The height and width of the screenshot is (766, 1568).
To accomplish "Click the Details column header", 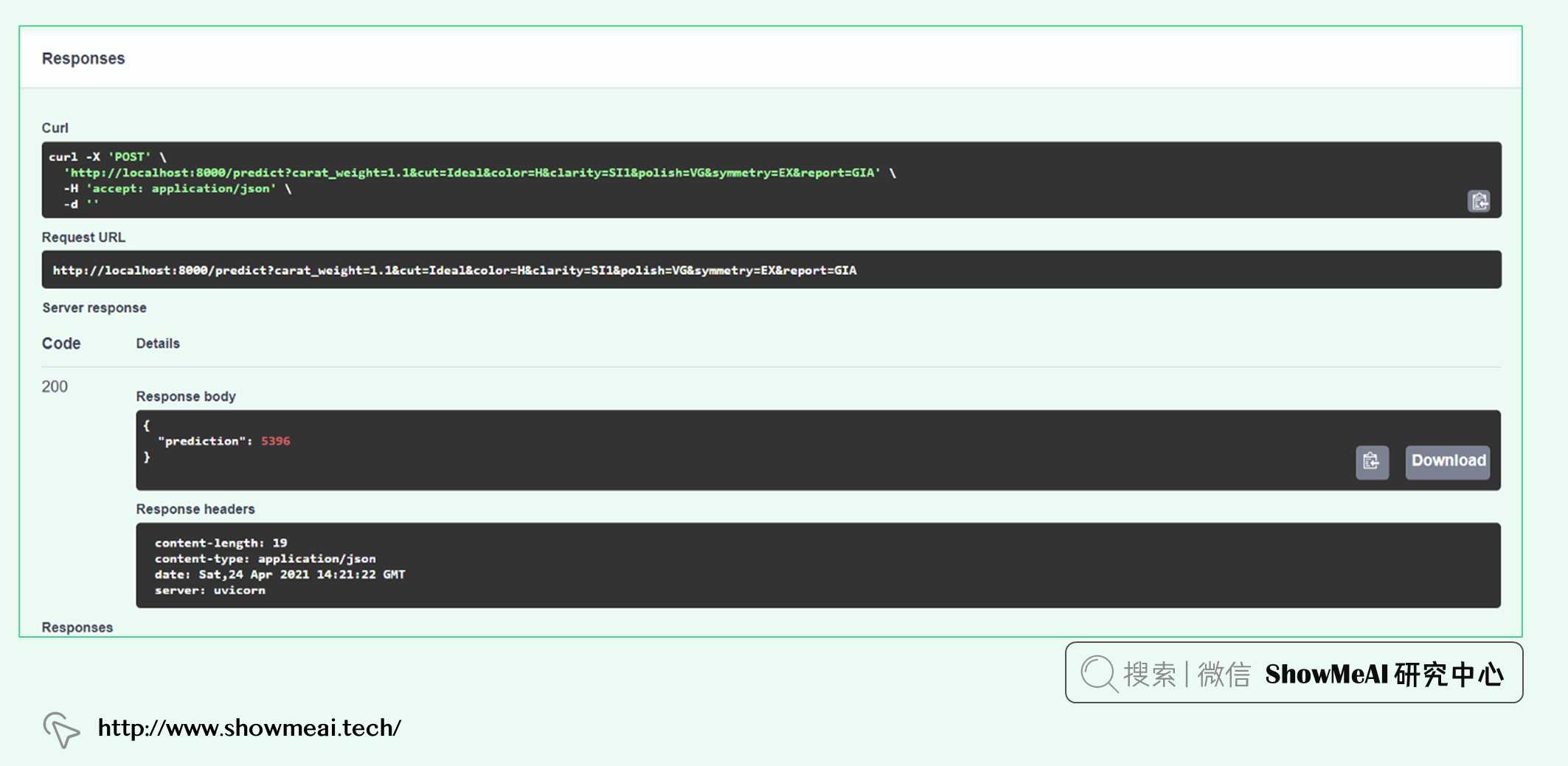I will tap(158, 344).
